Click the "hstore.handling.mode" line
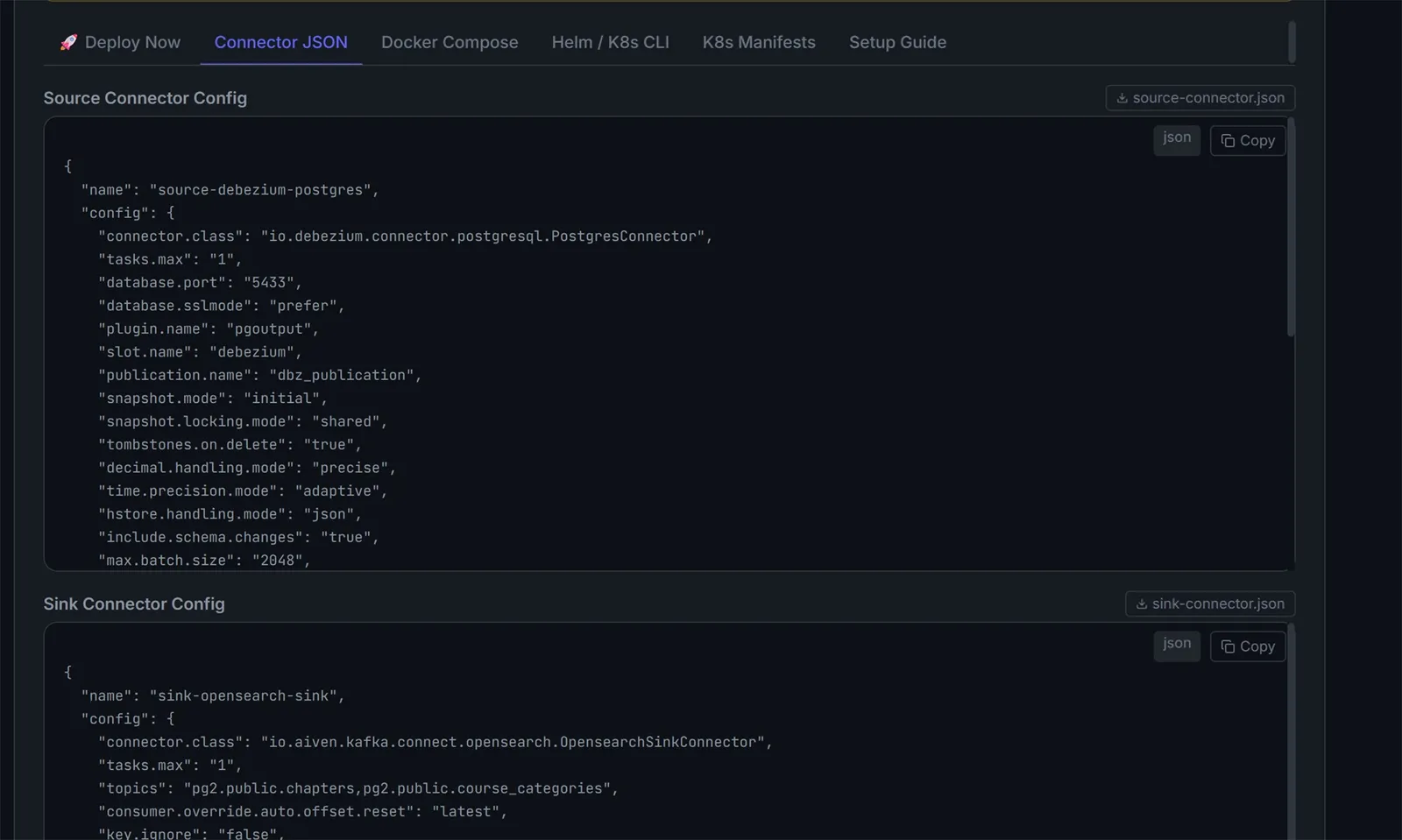The image size is (1402, 840). click(230, 514)
